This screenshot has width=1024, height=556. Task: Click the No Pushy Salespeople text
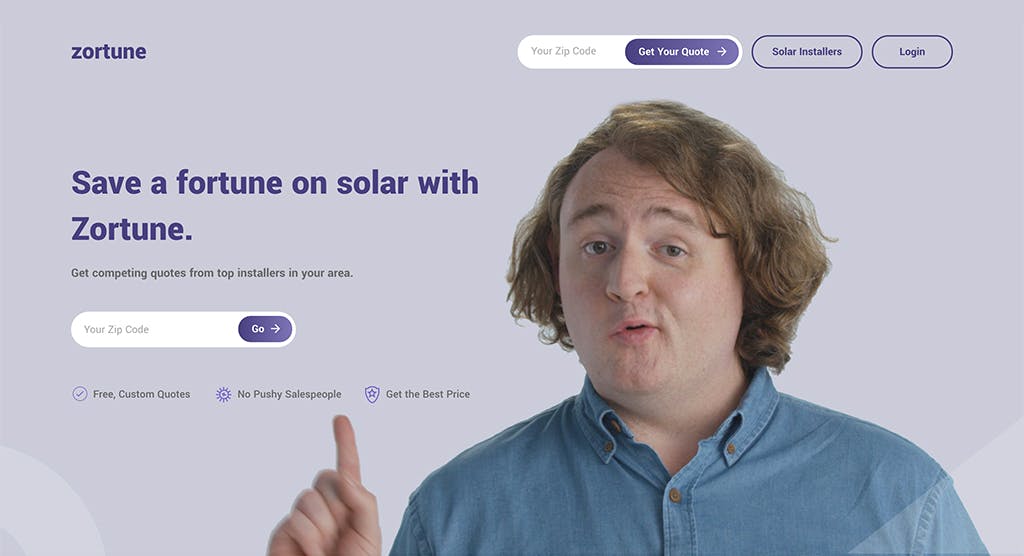click(x=289, y=394)
